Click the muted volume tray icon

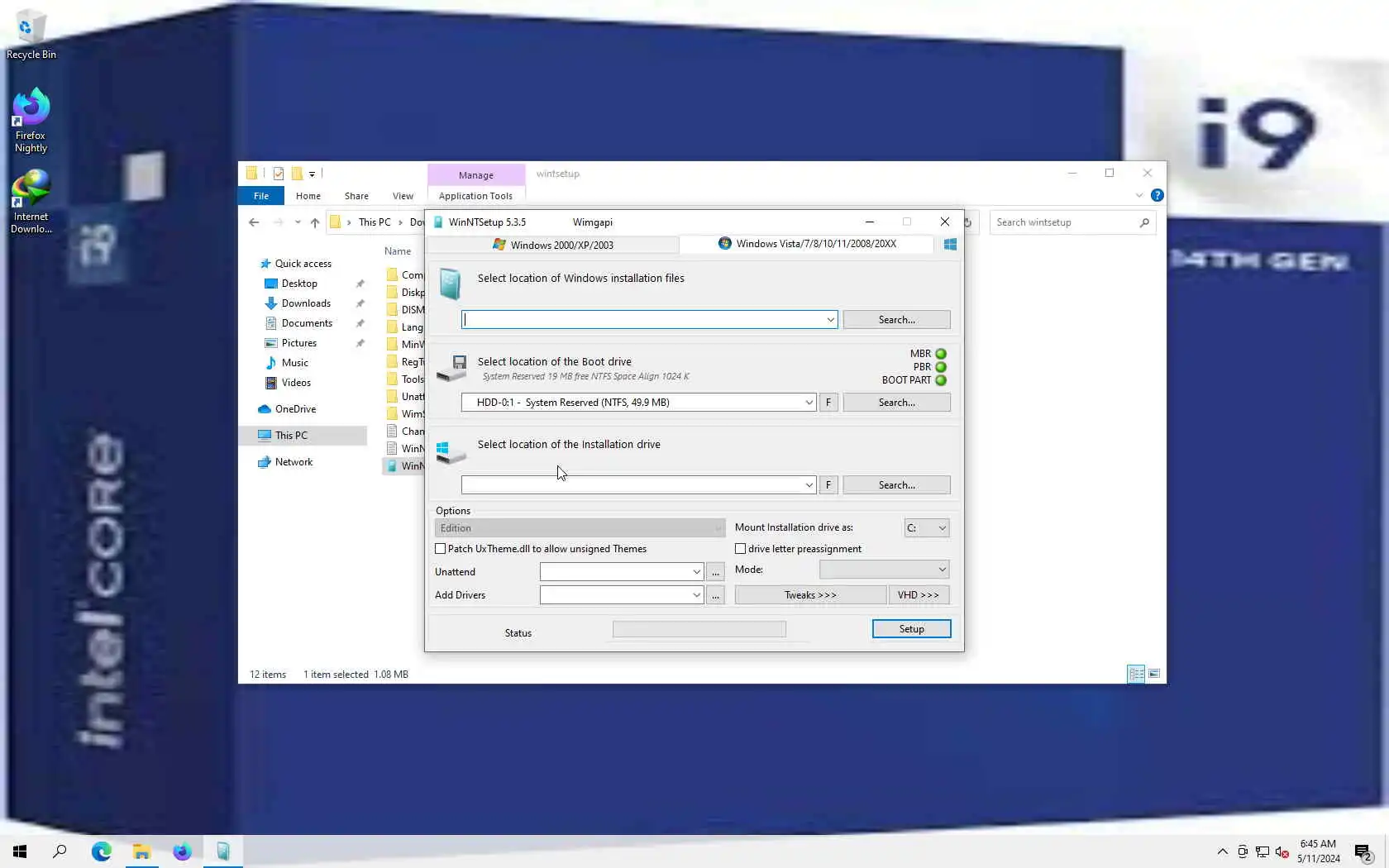point(1282,852)
